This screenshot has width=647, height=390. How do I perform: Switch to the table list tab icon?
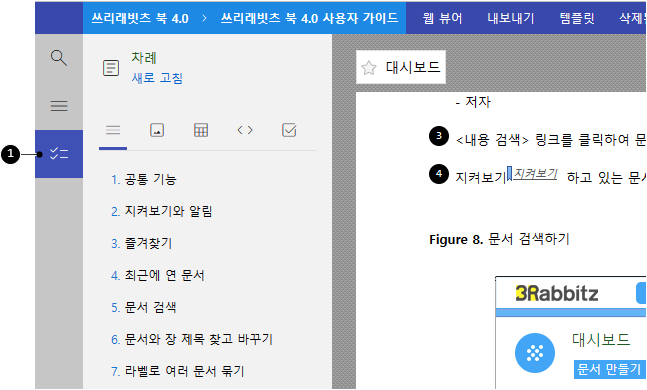[201, 130]
